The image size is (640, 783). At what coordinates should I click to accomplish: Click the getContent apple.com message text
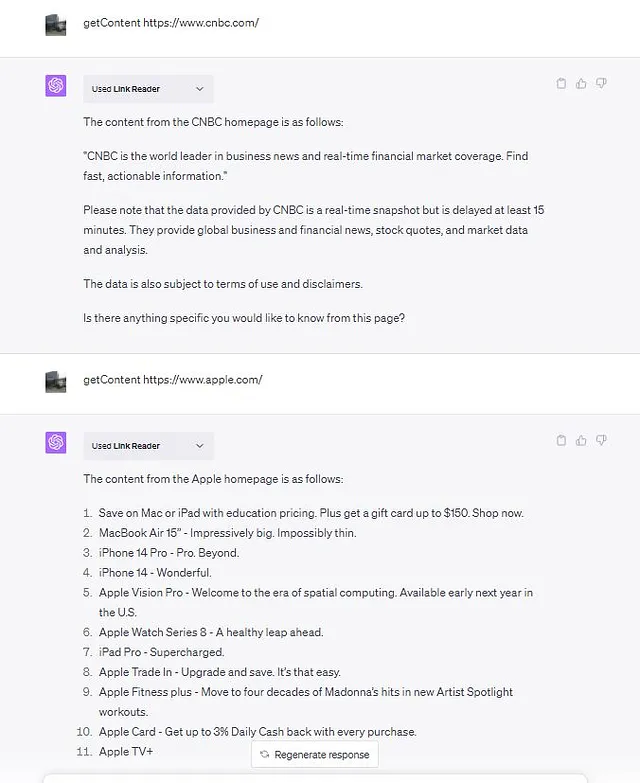[173, 380]
